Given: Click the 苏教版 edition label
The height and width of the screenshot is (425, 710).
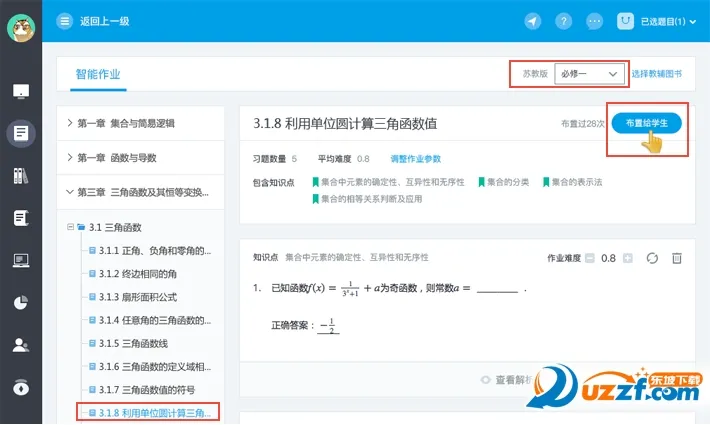Looking at the screenshot, I should [x=535, y=74].
